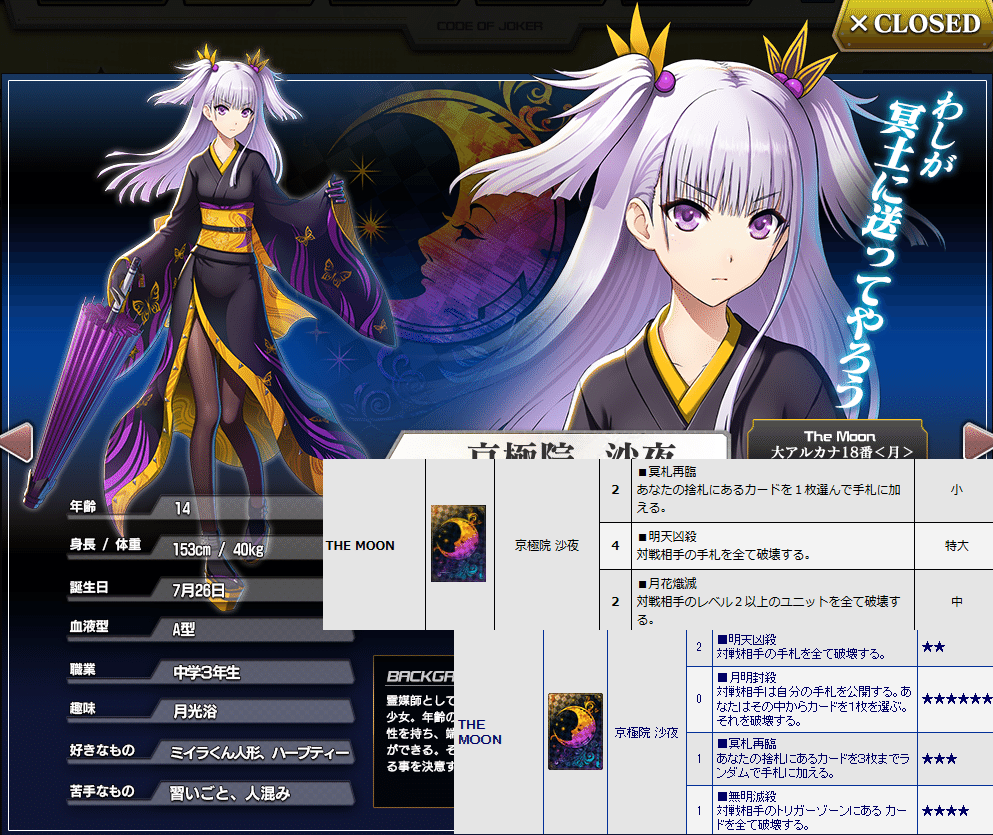Viewport: 993px width, 835px height.
Task: Click 'THE MOON' text in upper table
Action: 360,545
